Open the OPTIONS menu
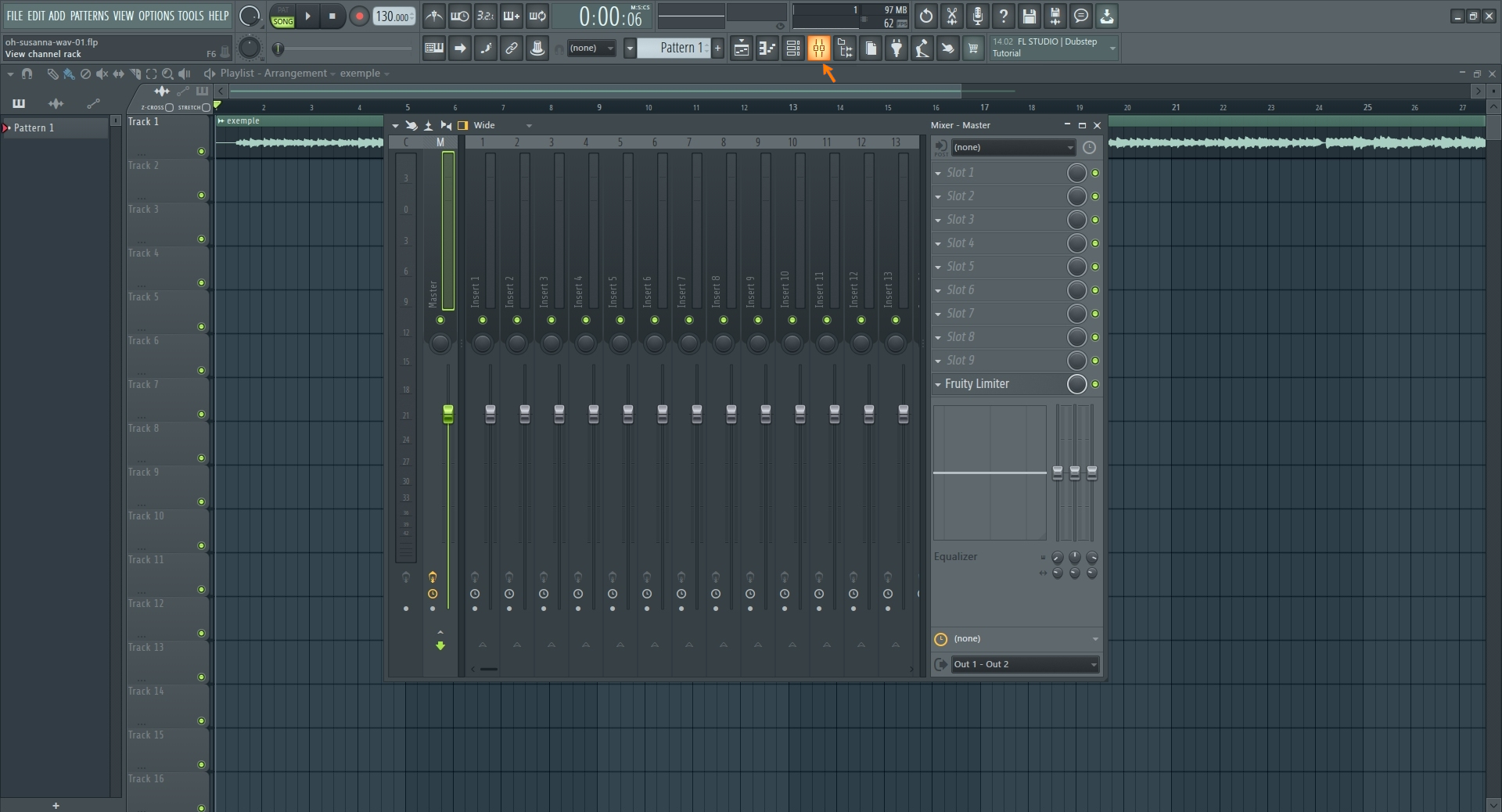The width and height of the screenshot is (1502, 812). [156, 16]
